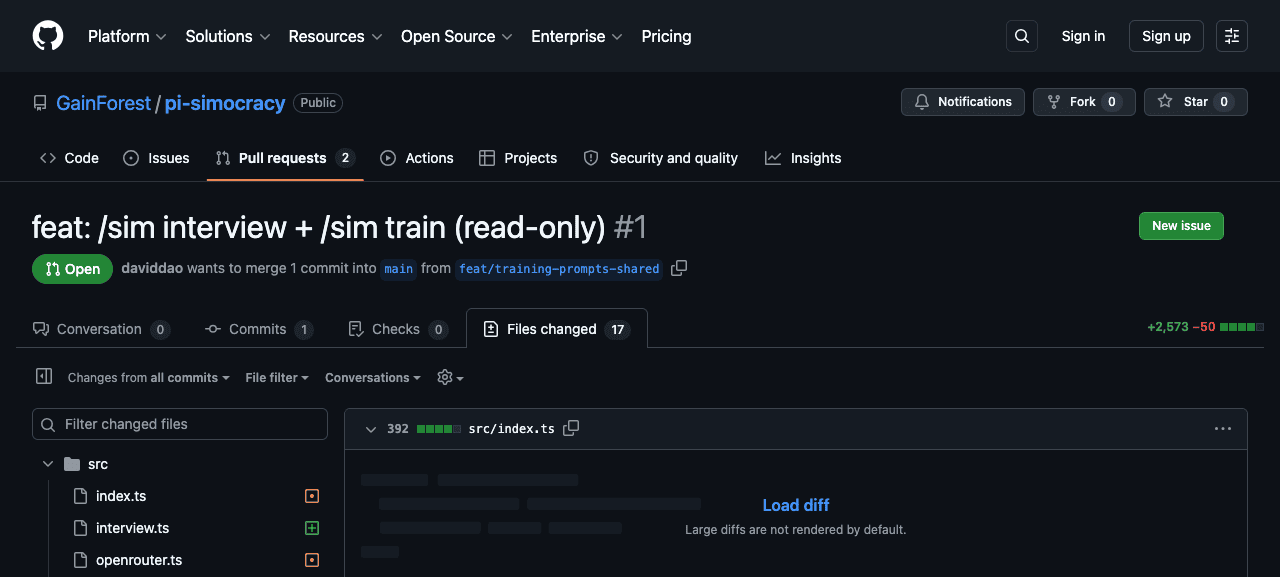This screenshot has width=1280, height=577.
Task: Open the three-dot menu for src/index.ts
Action: (1223, 428)
